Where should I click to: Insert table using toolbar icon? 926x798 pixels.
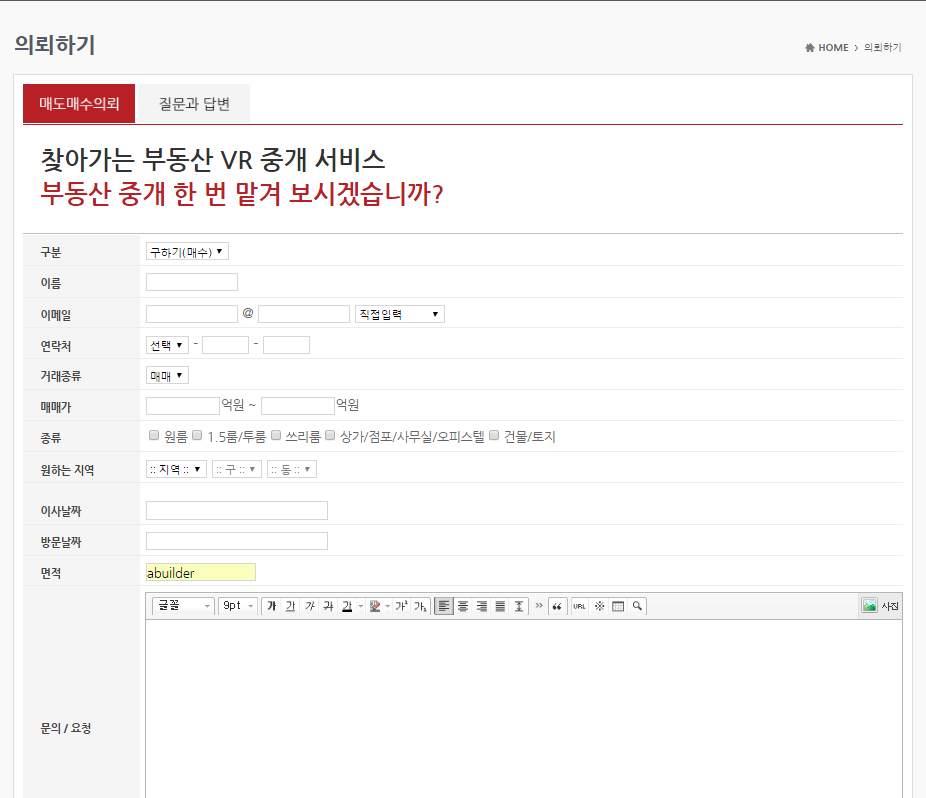618,606
